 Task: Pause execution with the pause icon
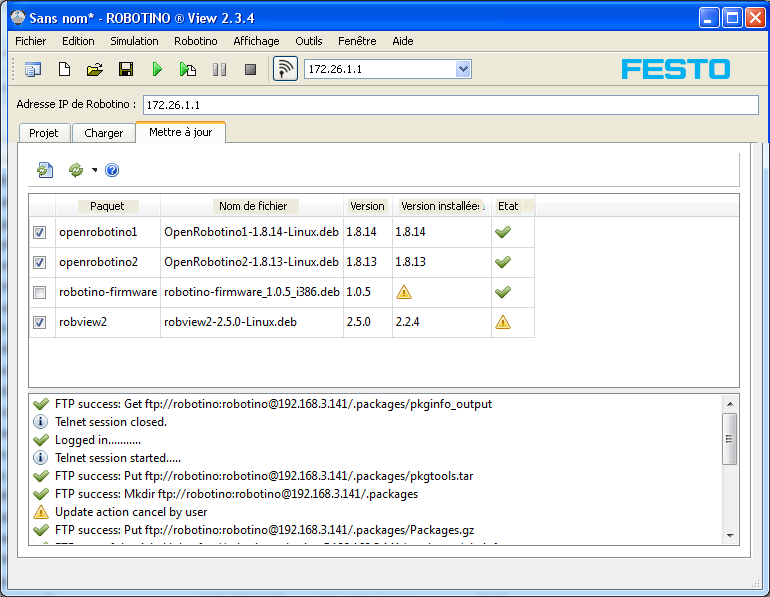click(220, 69)
